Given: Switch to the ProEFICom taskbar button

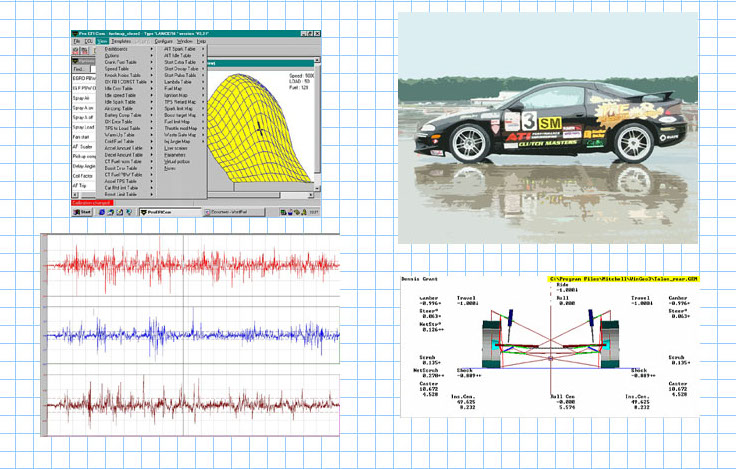Looking at the screenshot, I should point(156,212).
